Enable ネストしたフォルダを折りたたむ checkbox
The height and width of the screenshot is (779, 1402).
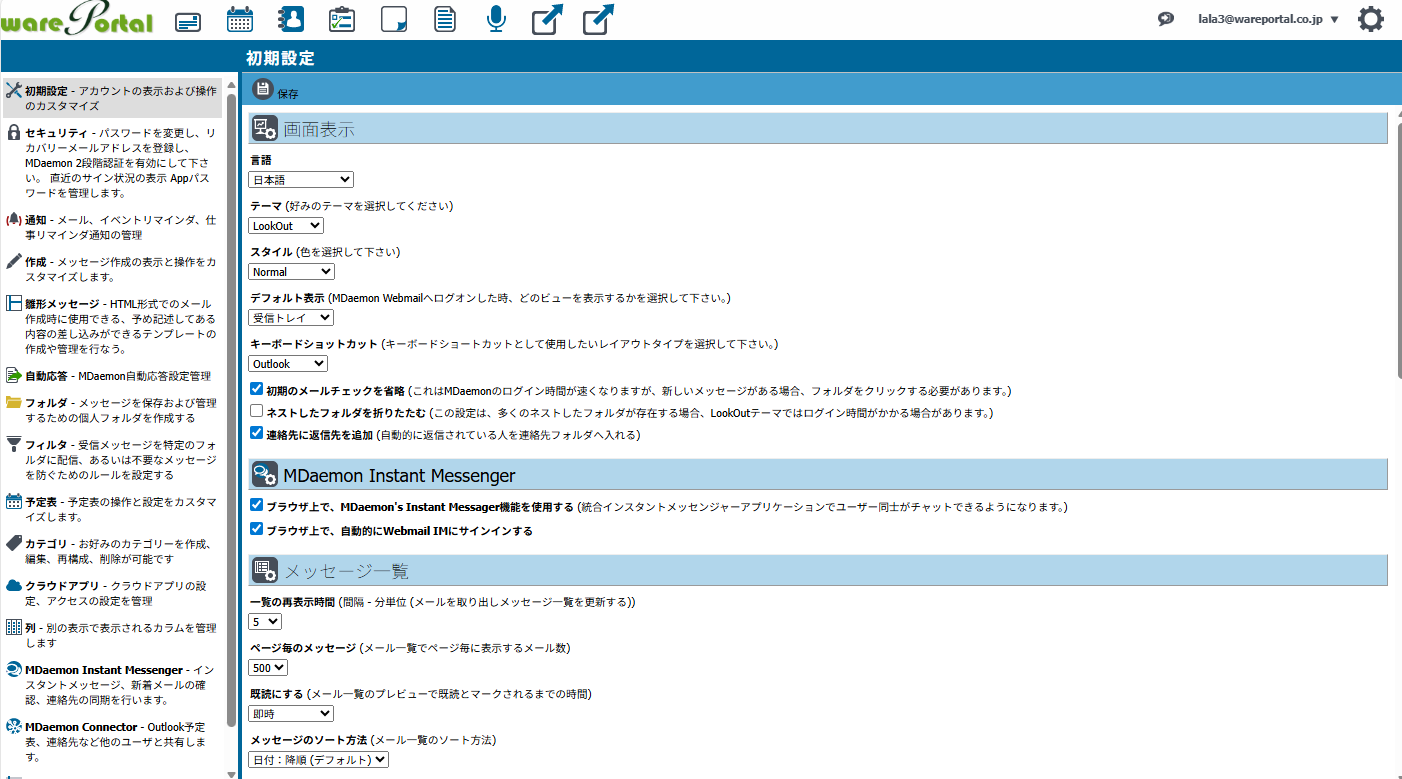pyautogui.click(x=257, y=411)
